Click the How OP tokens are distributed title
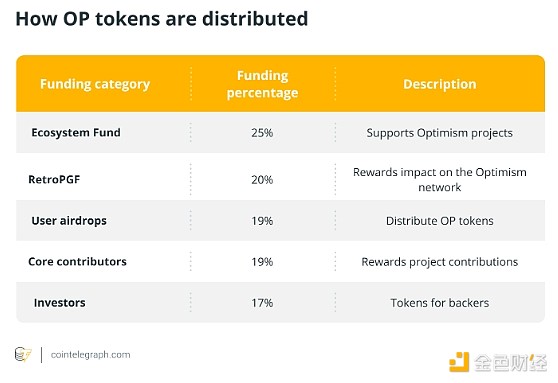558x383 pixels. pos(162,19)
